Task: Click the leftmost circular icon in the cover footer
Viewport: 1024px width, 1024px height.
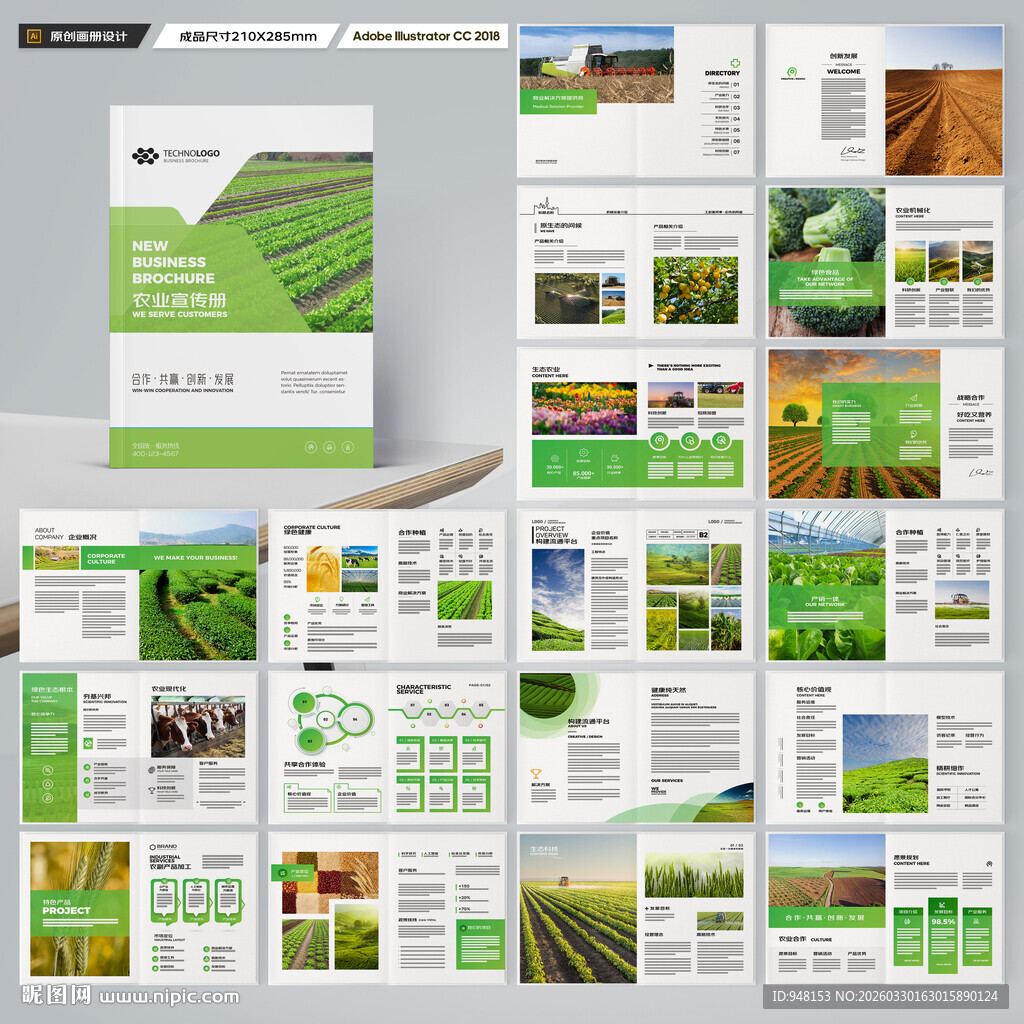Action: (311, 447)
